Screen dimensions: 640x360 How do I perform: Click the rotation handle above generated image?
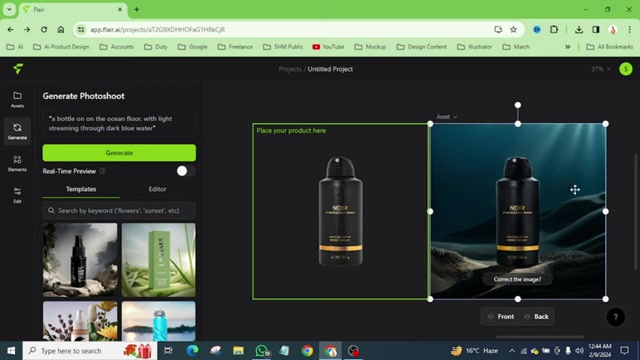tap(518, 105)
